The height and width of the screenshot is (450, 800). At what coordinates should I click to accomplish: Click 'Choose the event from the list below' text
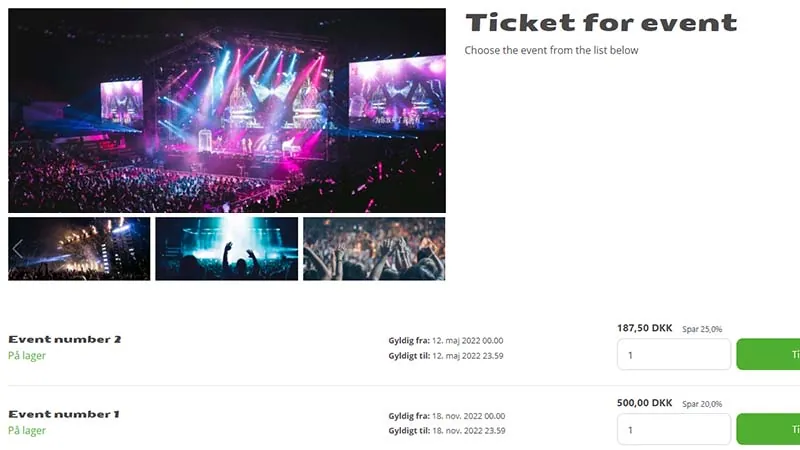click(x=552, y=51)
